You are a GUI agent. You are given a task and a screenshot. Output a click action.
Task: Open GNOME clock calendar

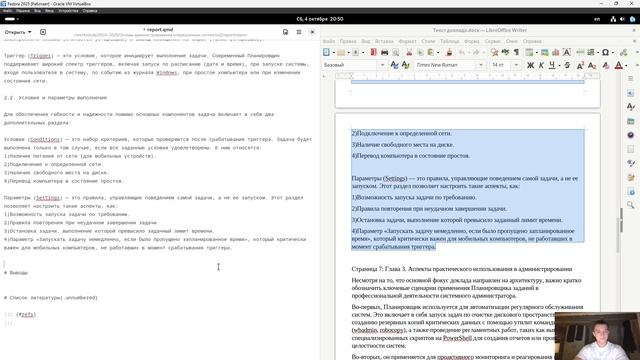click(320, 19)
